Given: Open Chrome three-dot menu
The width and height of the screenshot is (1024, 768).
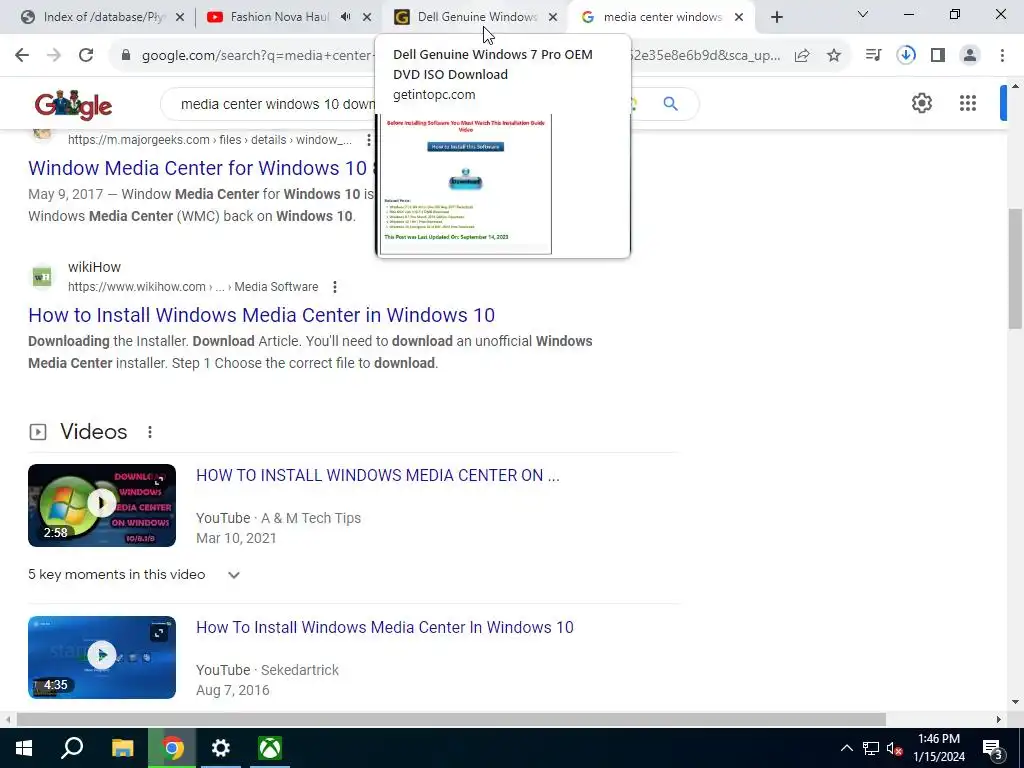Looking at the screenshot, I should [x=1002, y=56].
